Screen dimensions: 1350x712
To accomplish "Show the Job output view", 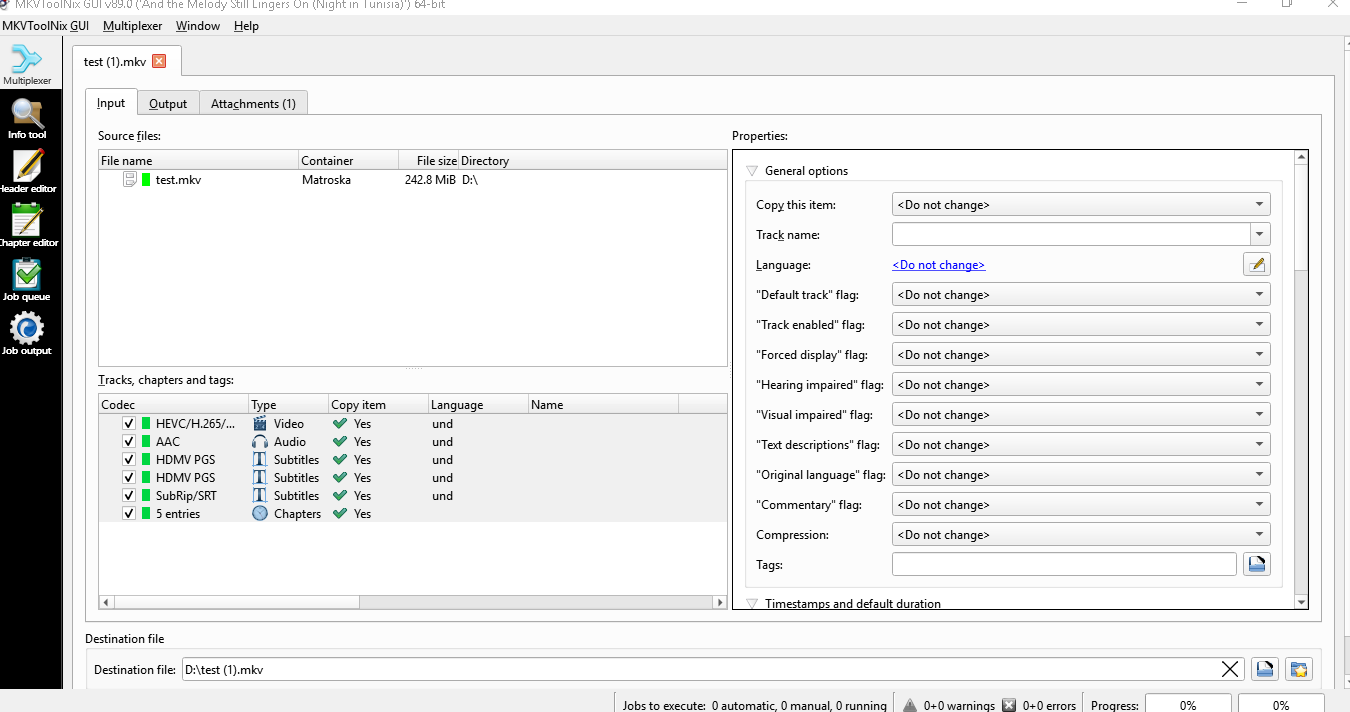I will tap(27, 333).
